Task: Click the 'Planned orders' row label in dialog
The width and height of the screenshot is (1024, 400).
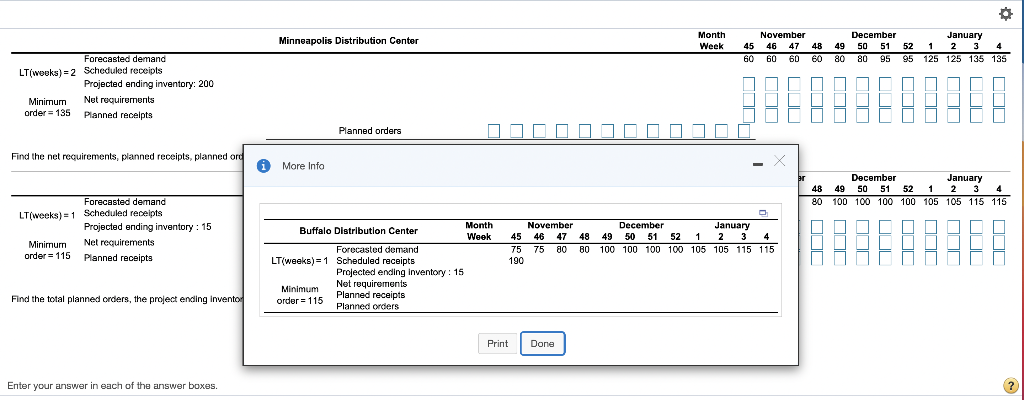Action: (x=367, y=307)
